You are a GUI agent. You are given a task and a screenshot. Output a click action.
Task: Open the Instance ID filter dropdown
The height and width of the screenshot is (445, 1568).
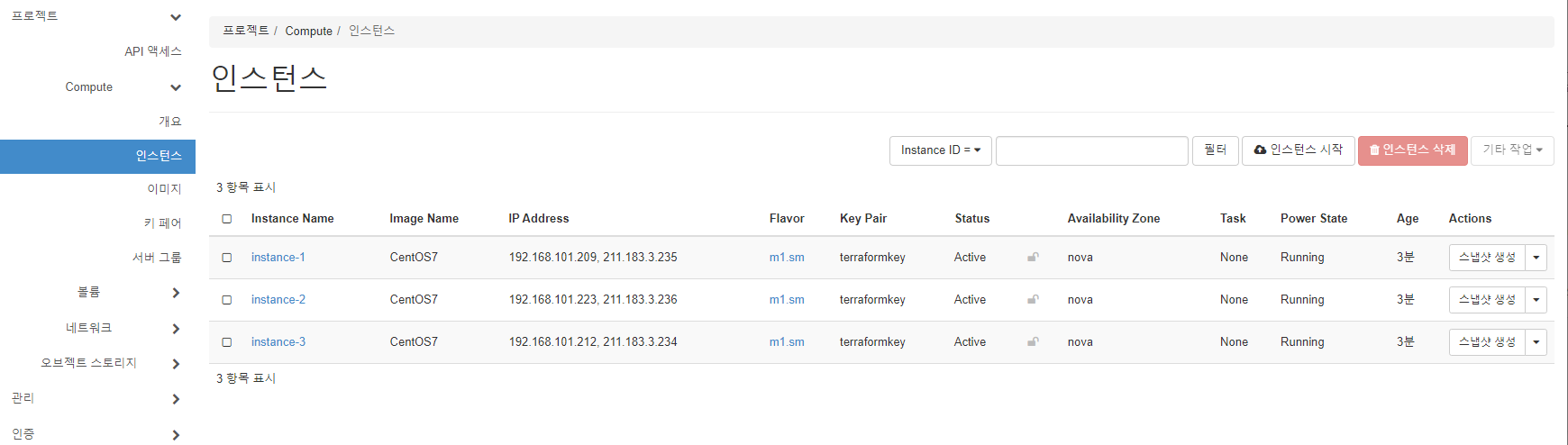(940, 150)
